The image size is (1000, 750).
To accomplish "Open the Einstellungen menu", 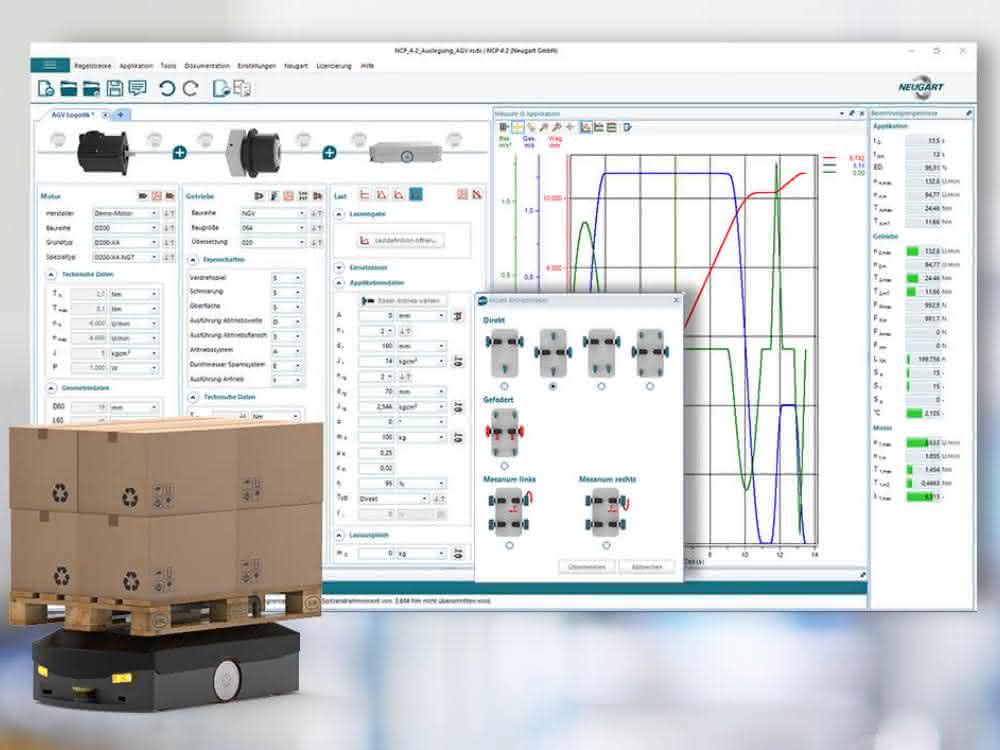I will click(256, 66).
